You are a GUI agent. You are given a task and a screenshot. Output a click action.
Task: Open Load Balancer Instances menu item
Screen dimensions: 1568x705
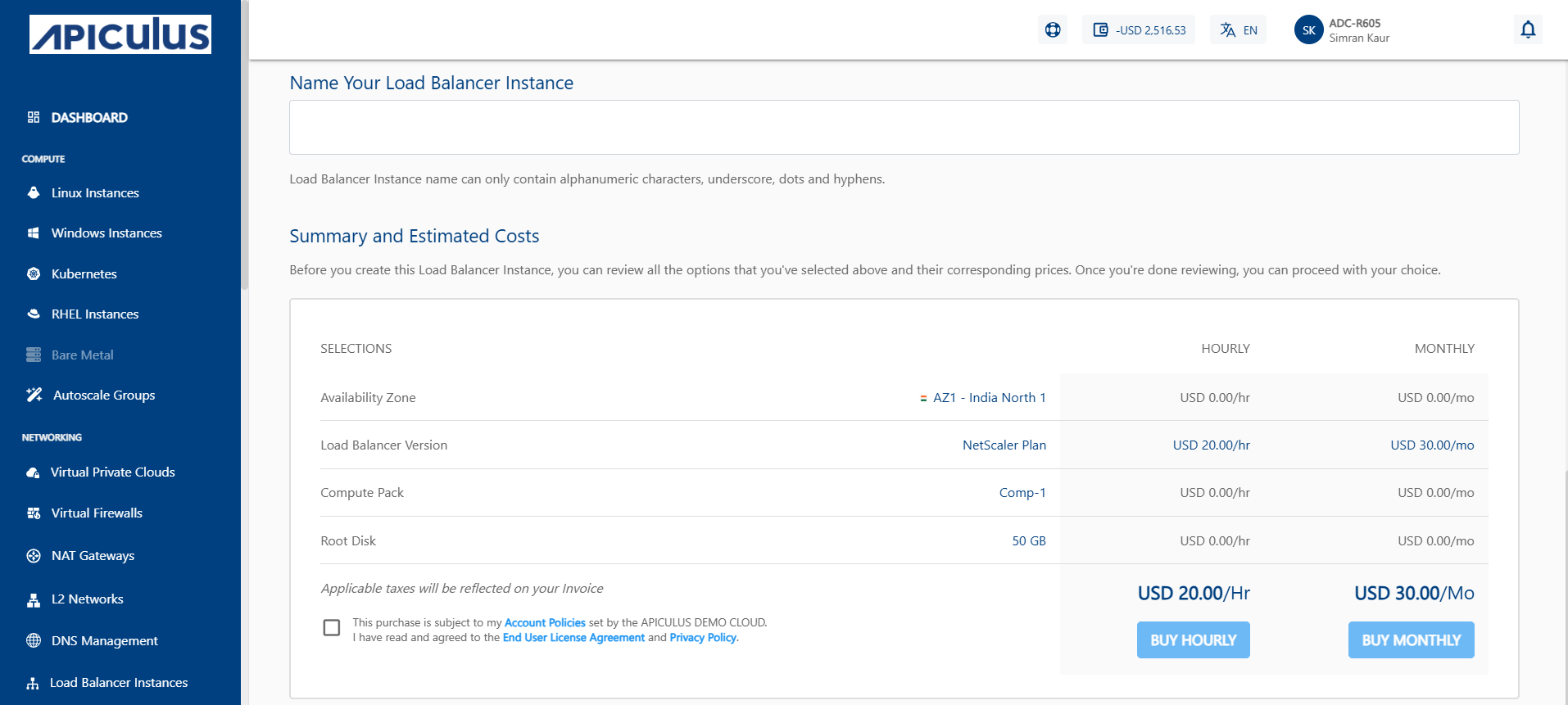(x=119, y=683)
